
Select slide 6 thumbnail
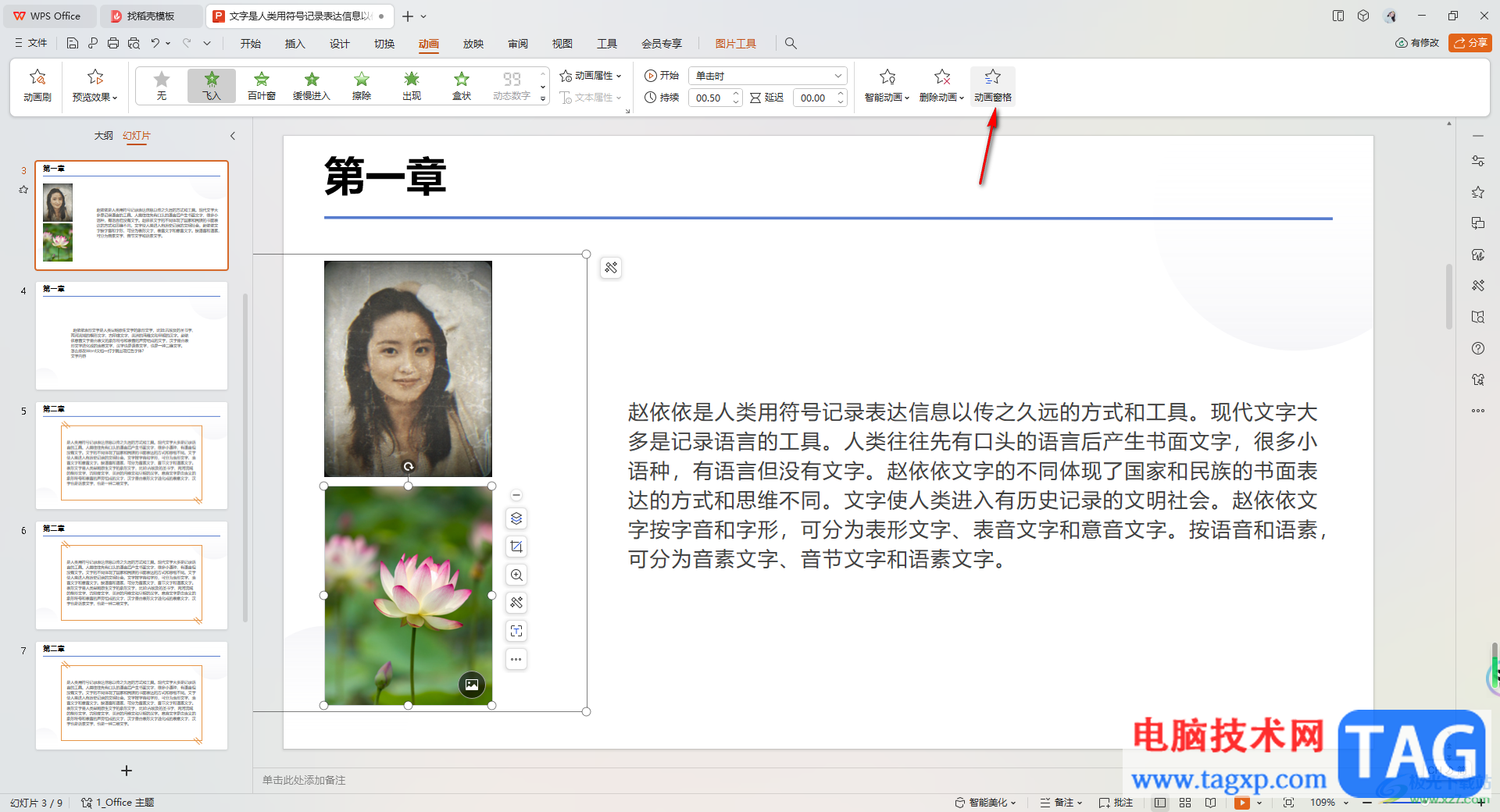pyautogui.click(x=131, y=575)
